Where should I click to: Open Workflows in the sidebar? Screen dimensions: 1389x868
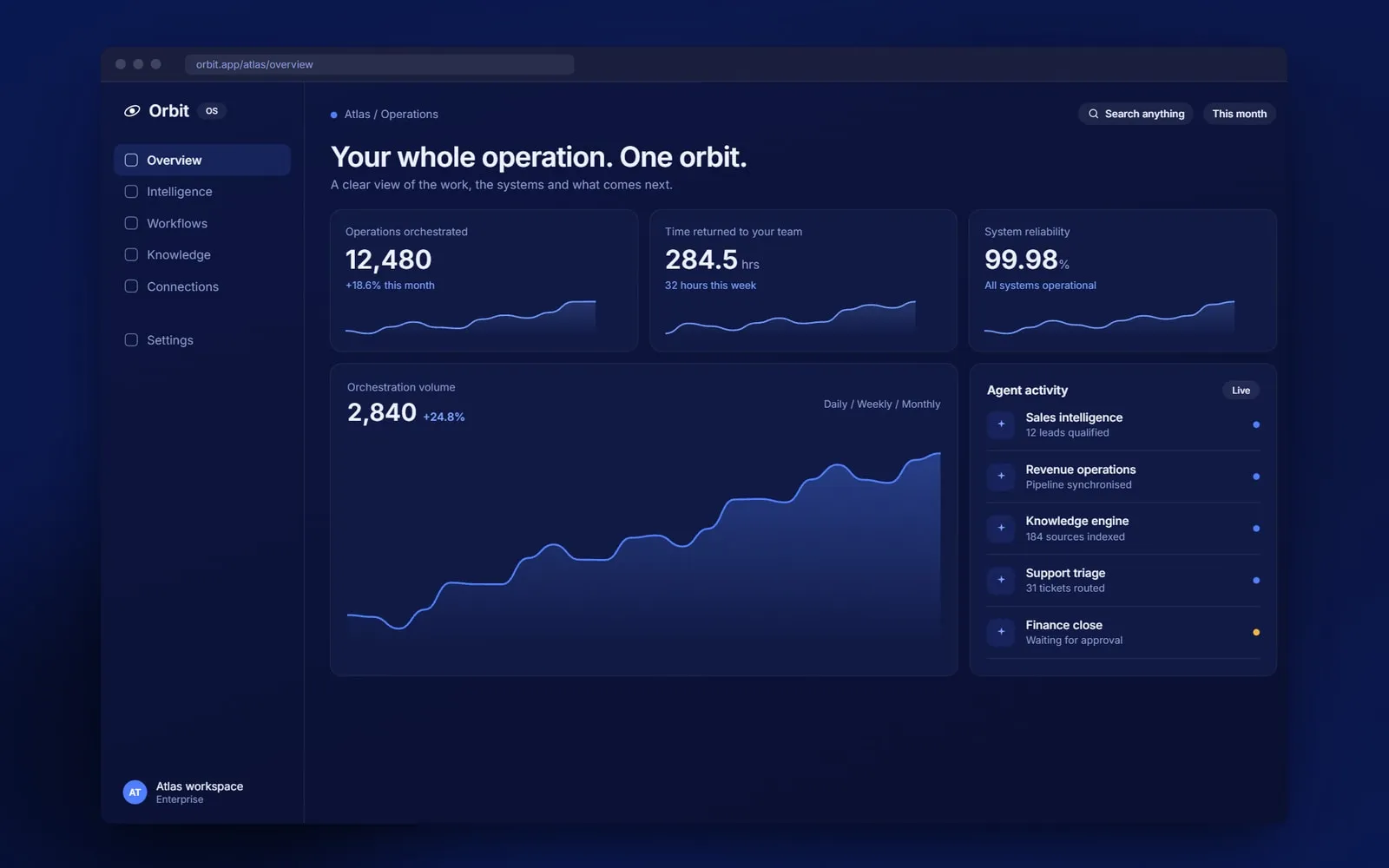202,223
